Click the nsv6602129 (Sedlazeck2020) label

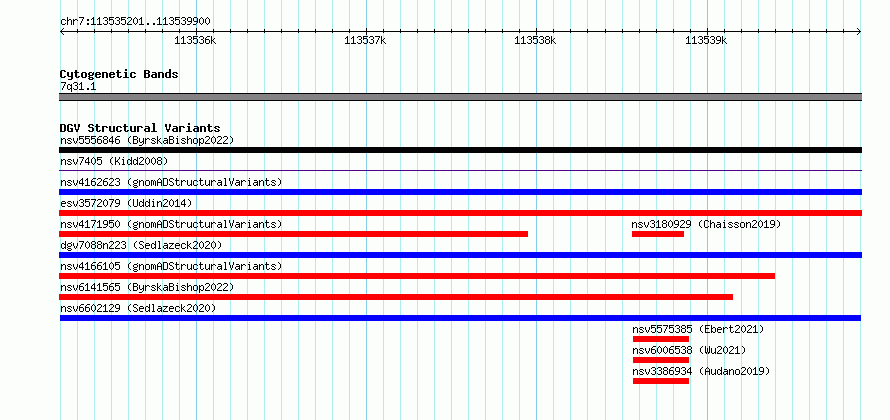pos(138,308)
